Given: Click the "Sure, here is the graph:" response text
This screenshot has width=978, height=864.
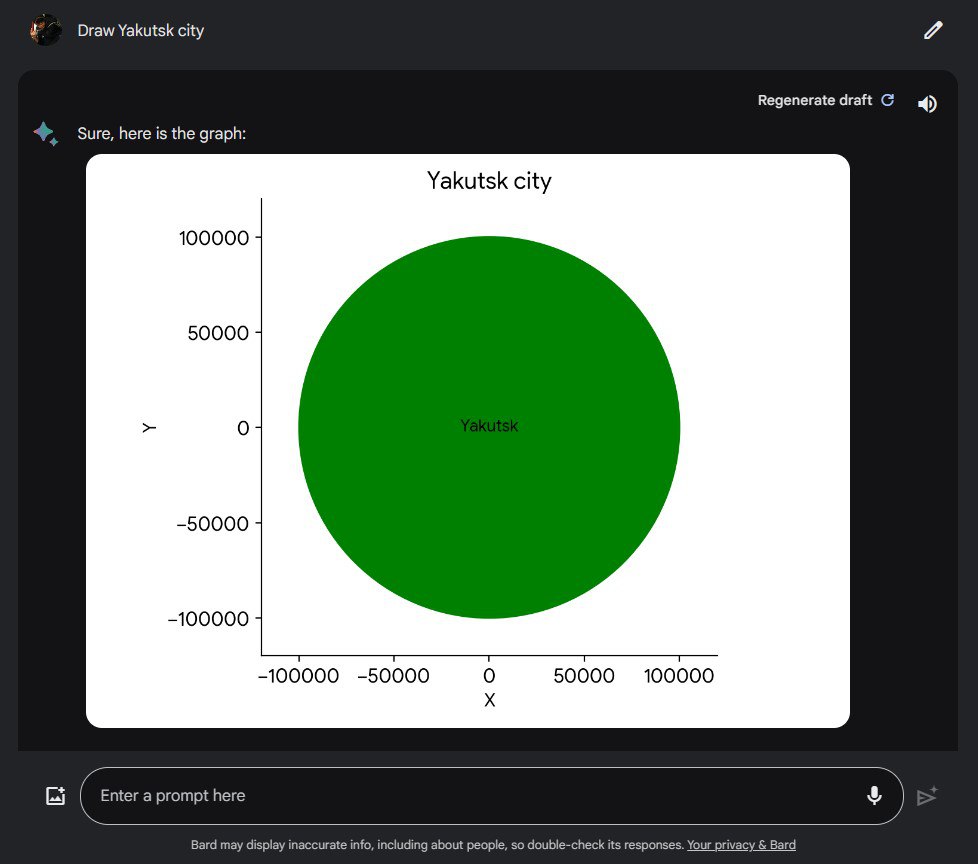Looking at the screenshot, I should pyautogui.click(x=162, y=134).
